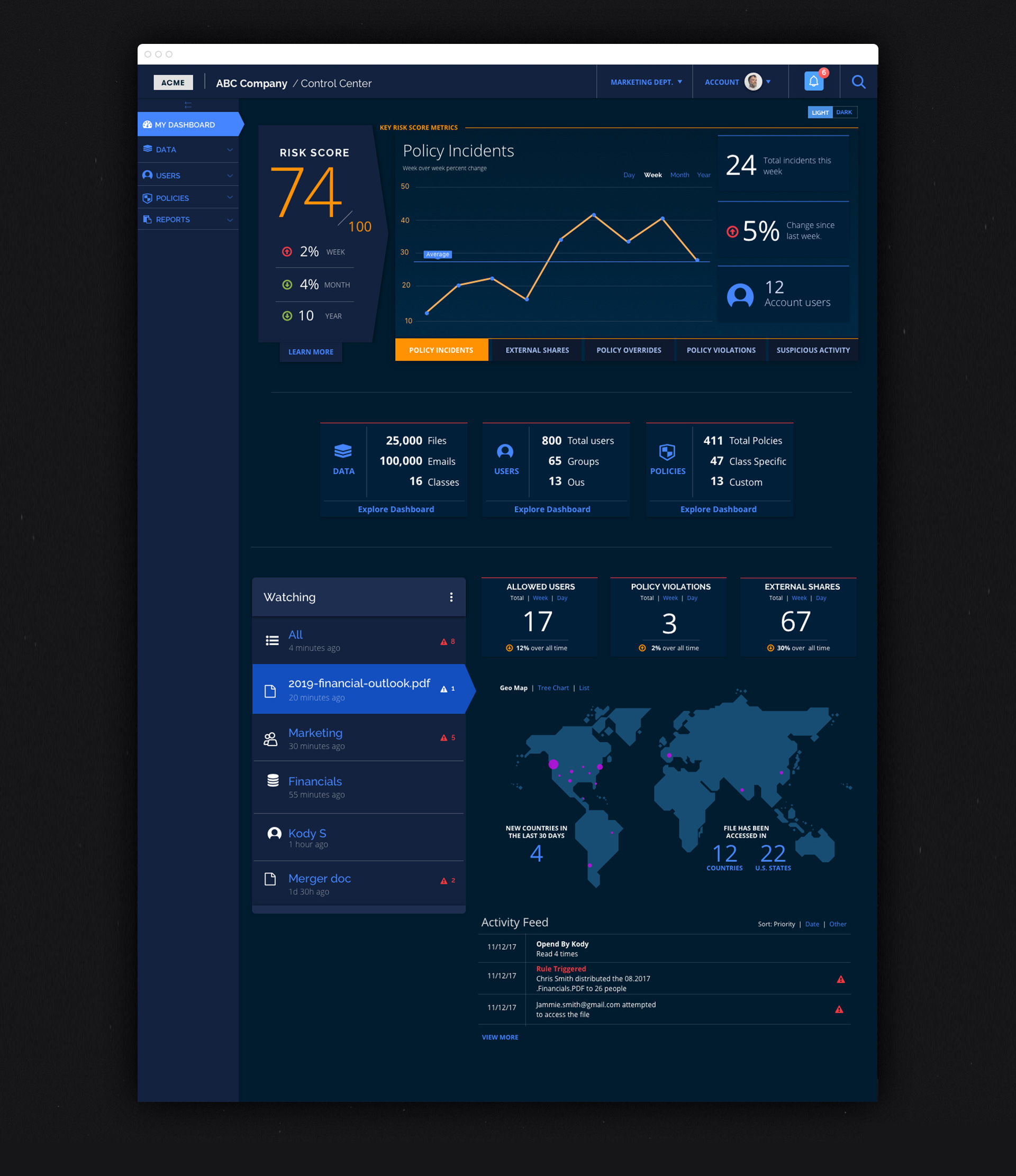The width and height of the screenshot is (1016, 1176).
Task: Set chart range to Day
Action: (629, 175)
